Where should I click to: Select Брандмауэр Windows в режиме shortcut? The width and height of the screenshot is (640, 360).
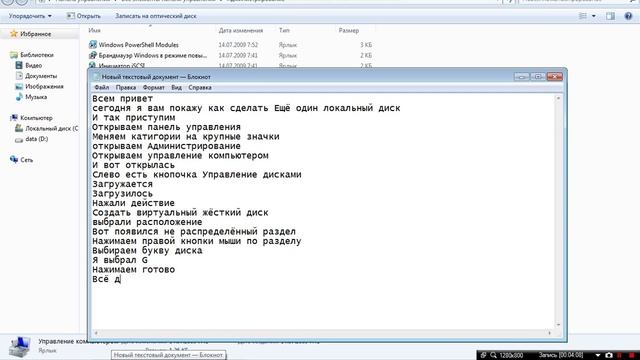153,55
